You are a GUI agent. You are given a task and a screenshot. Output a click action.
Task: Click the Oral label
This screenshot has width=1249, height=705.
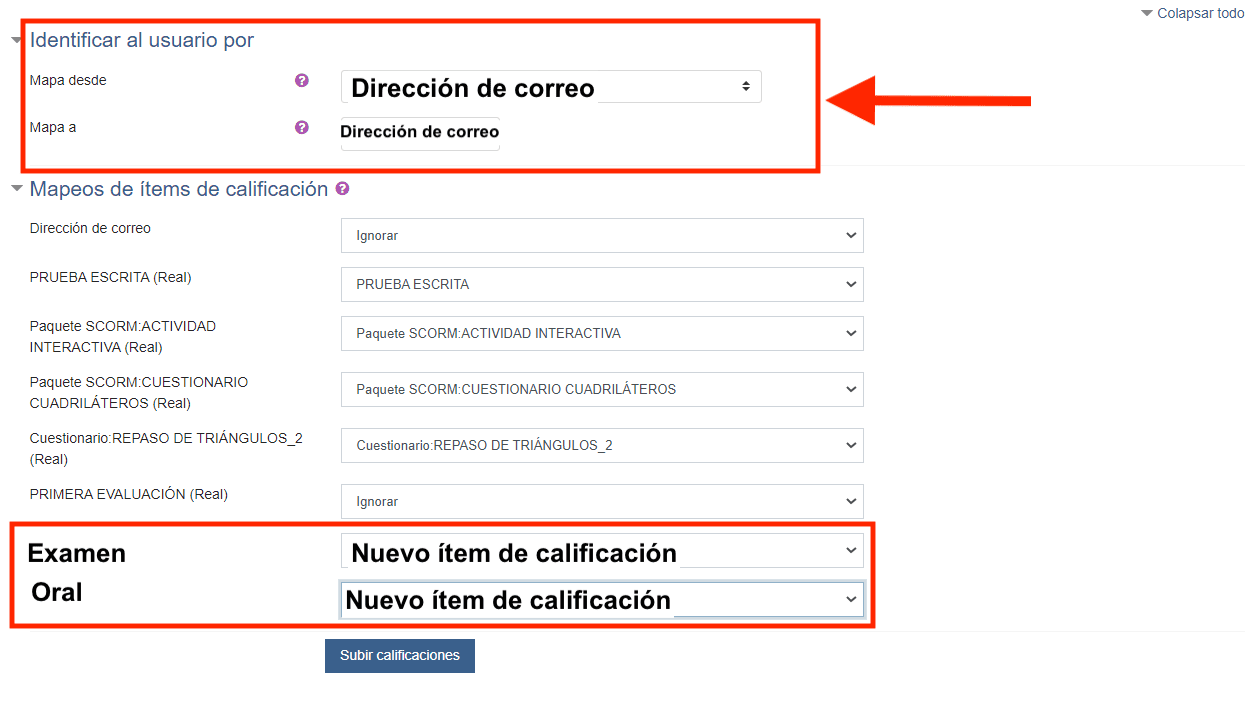57,592
